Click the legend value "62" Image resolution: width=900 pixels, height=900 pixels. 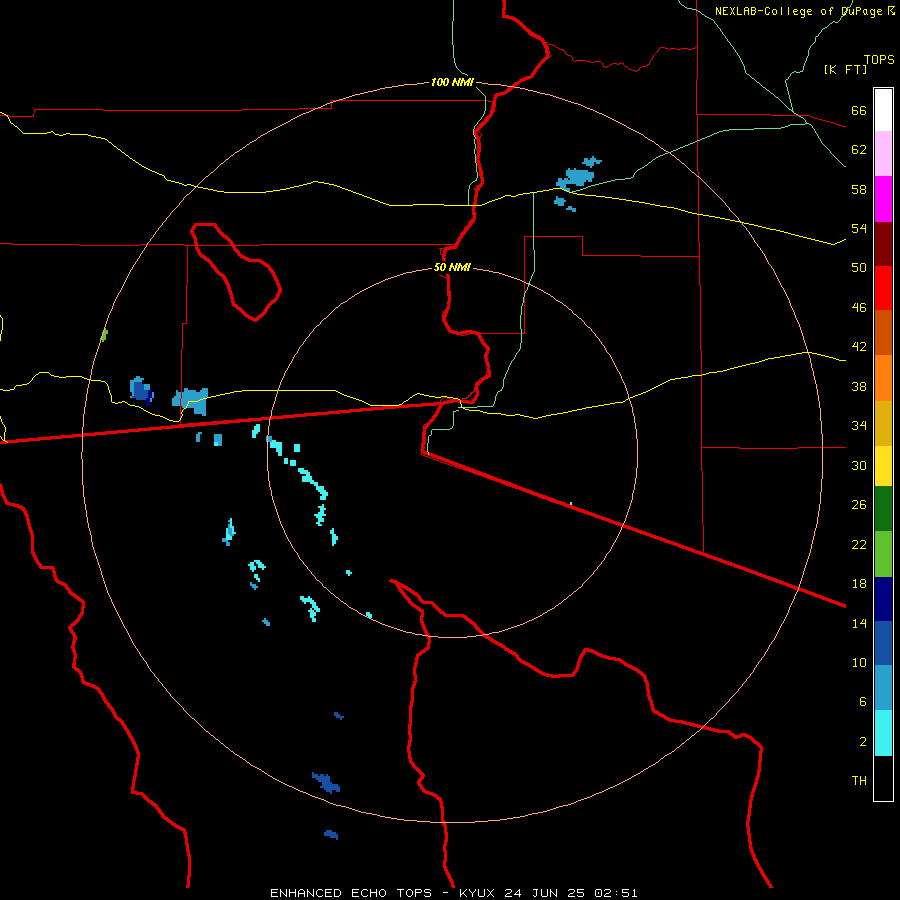pyautogui.click(x=859, y=150)
